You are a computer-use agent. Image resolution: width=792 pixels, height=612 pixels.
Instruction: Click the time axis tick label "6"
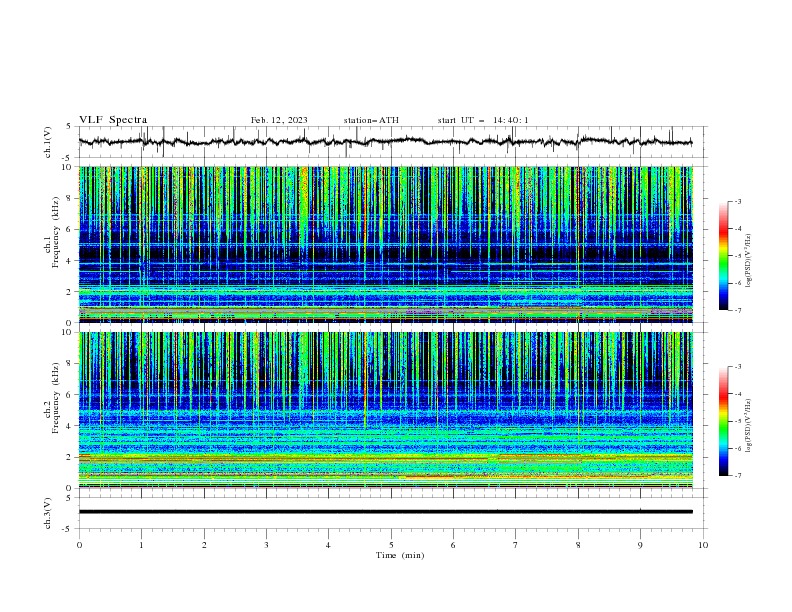(453, 545)
